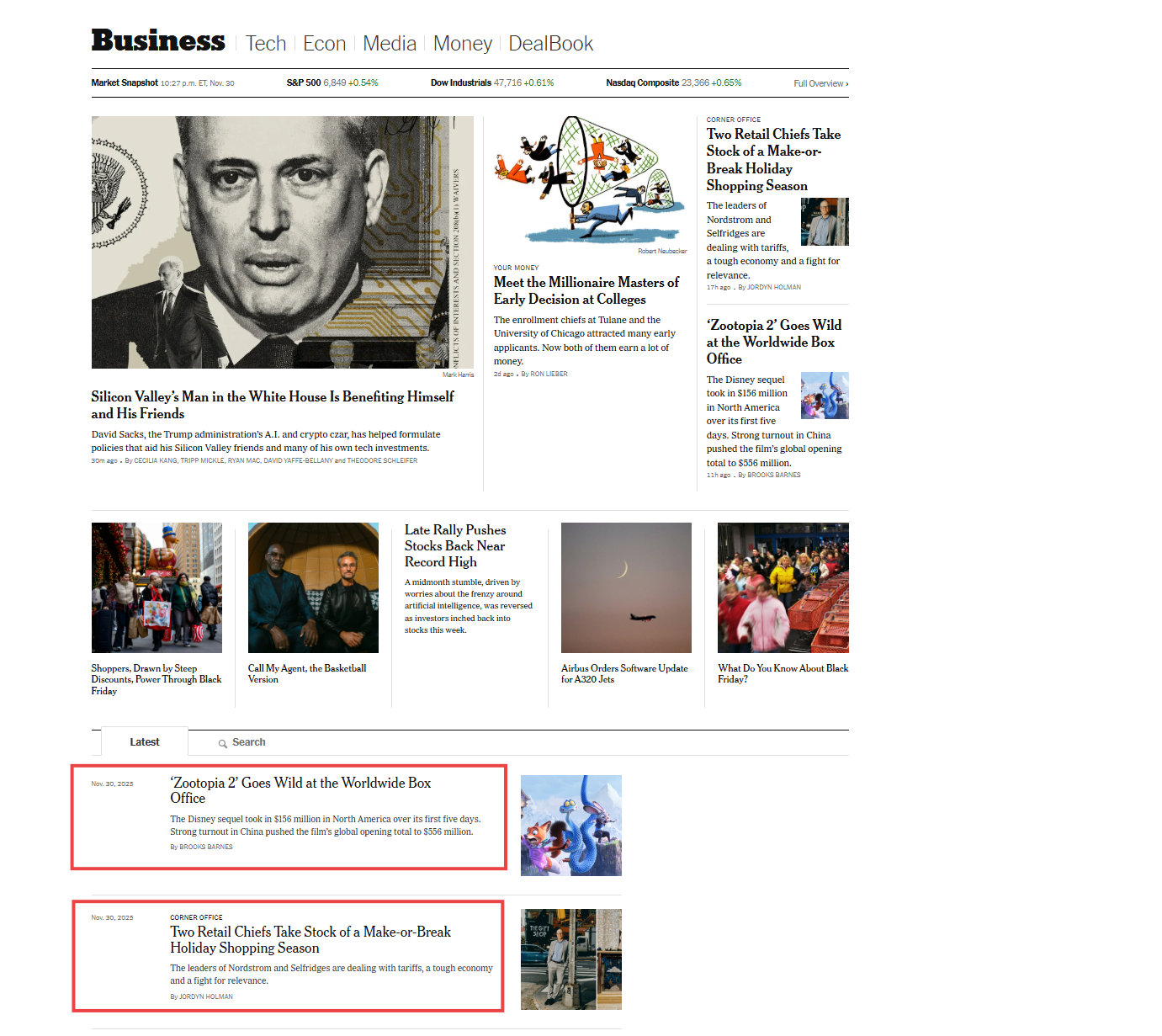Open the Econ section
Screen dimensions: 1162x1036
coord(325,43)
